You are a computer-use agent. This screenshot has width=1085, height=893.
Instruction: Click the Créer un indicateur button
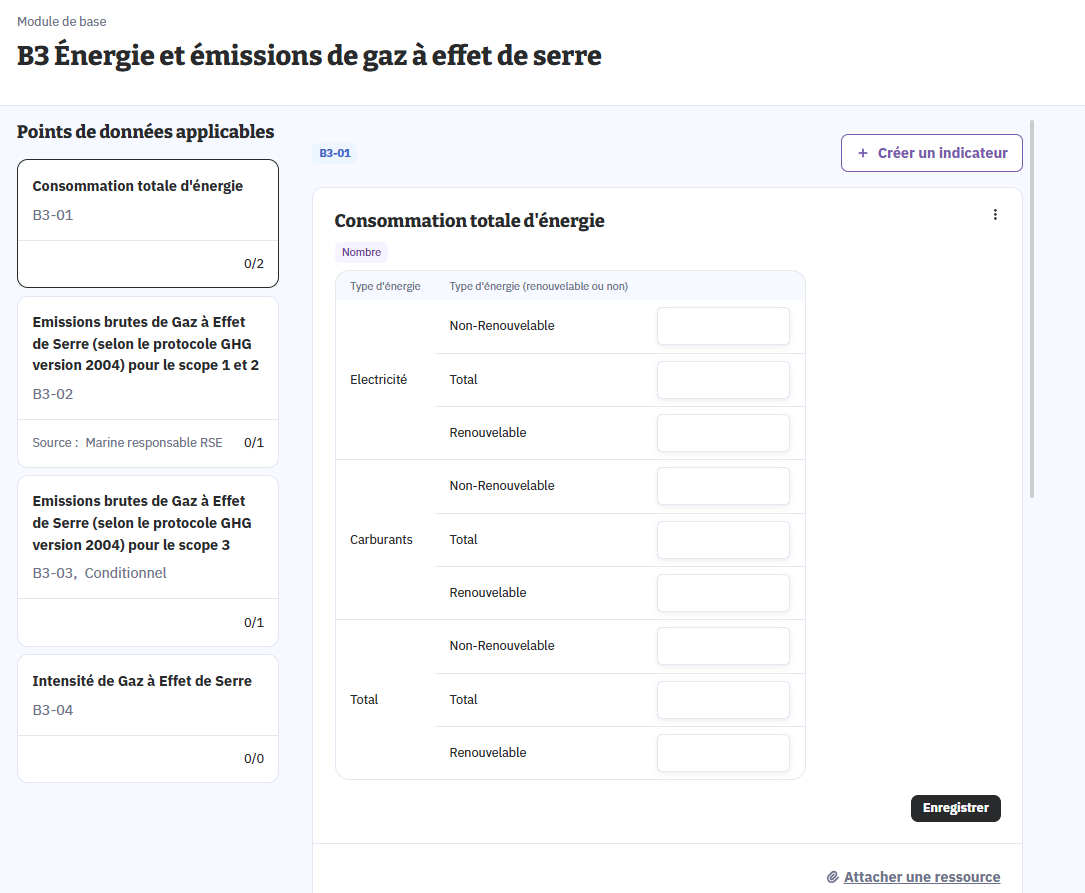click(x=931, y=154)
